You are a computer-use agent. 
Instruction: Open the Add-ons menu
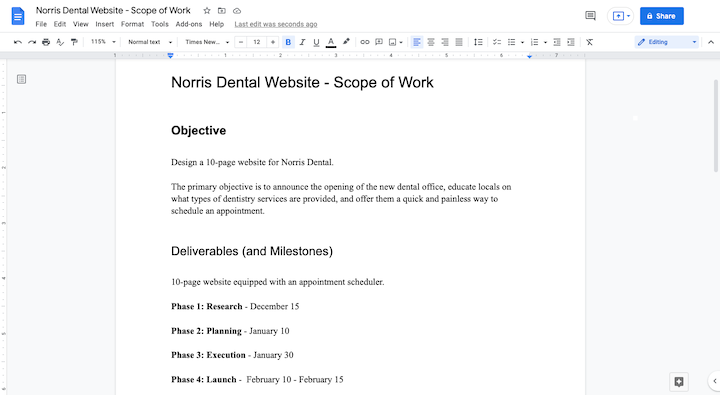click(x=189, y=24)
